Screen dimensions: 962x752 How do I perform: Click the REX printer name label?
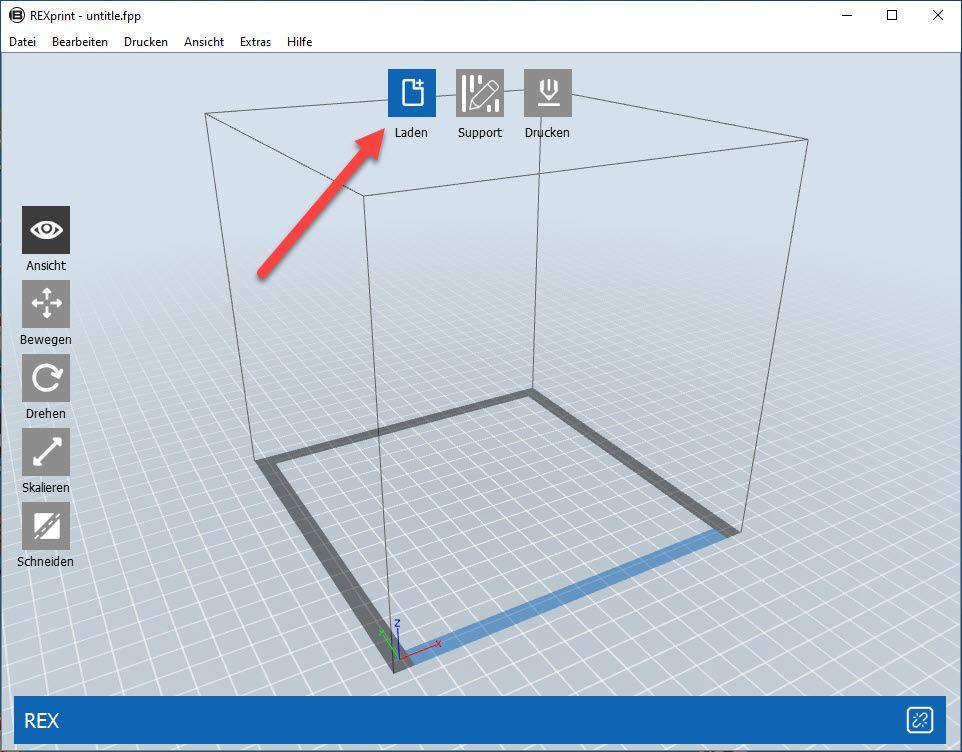42,720
